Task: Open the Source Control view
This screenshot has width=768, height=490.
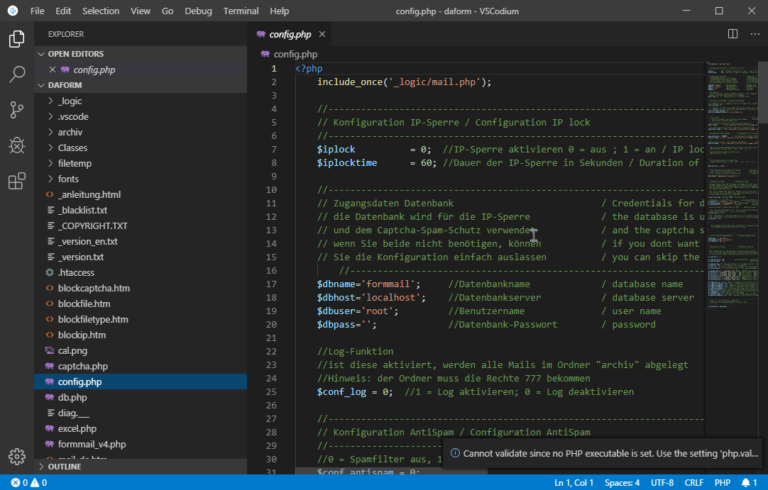Action: click(x=17, y=110)
